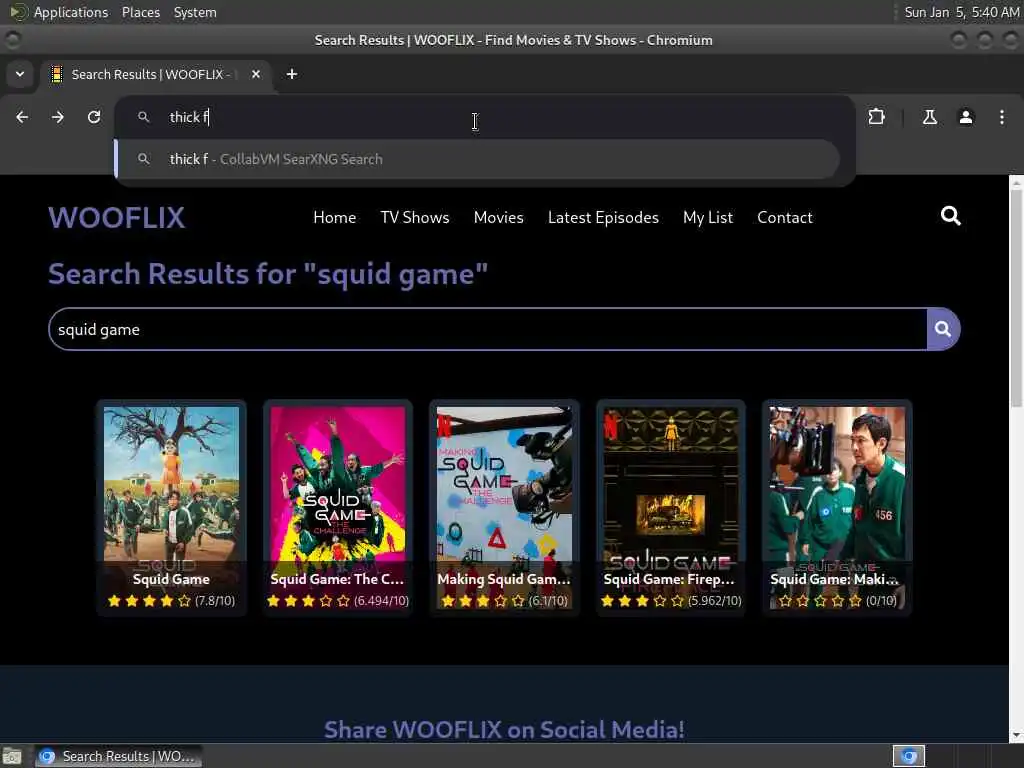
Task: Click the search icon in address bar
Action: coord(144,117)
